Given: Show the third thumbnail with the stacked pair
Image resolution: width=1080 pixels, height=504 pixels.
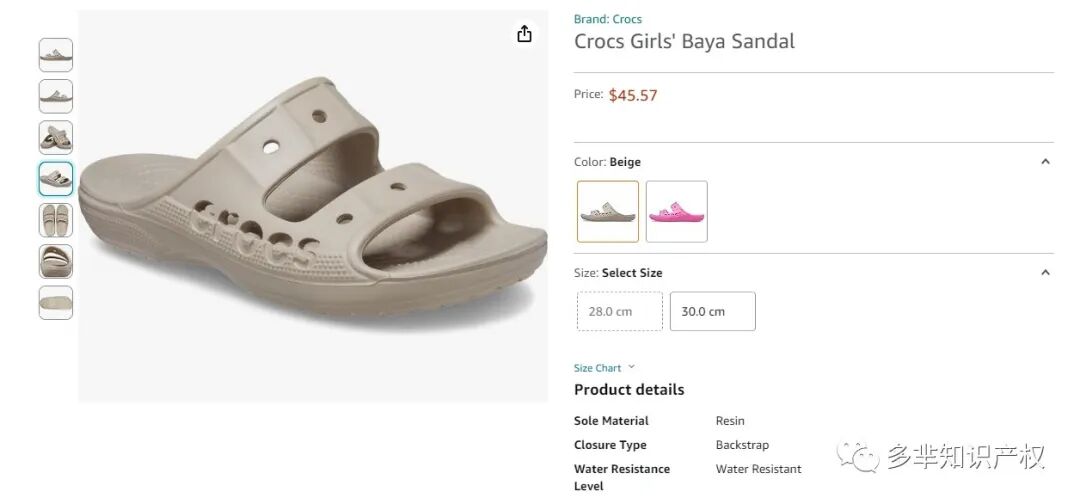Looking at the screenshot, I should click(x=56, y=137).
